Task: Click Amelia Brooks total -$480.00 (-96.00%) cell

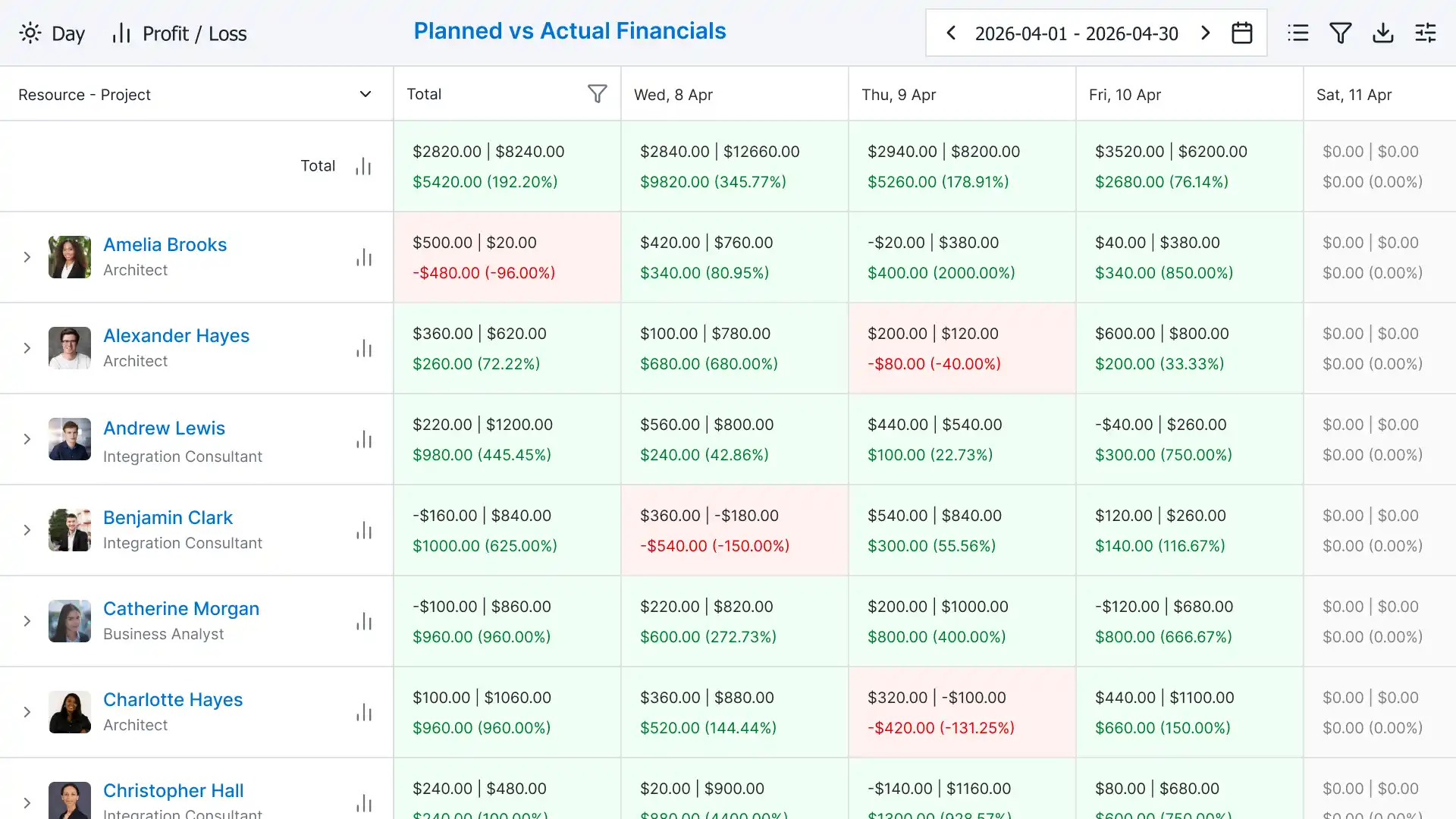Action: click(507, 257)
